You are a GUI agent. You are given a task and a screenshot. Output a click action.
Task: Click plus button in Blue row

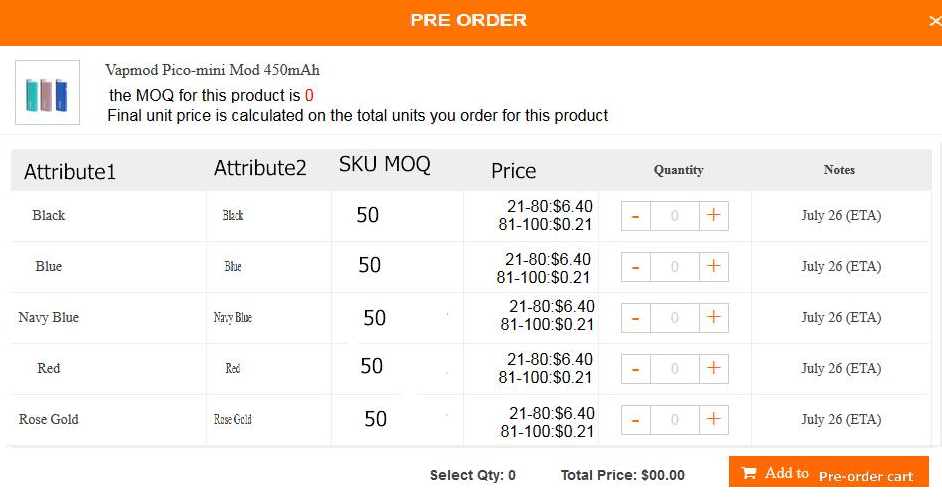714,267
